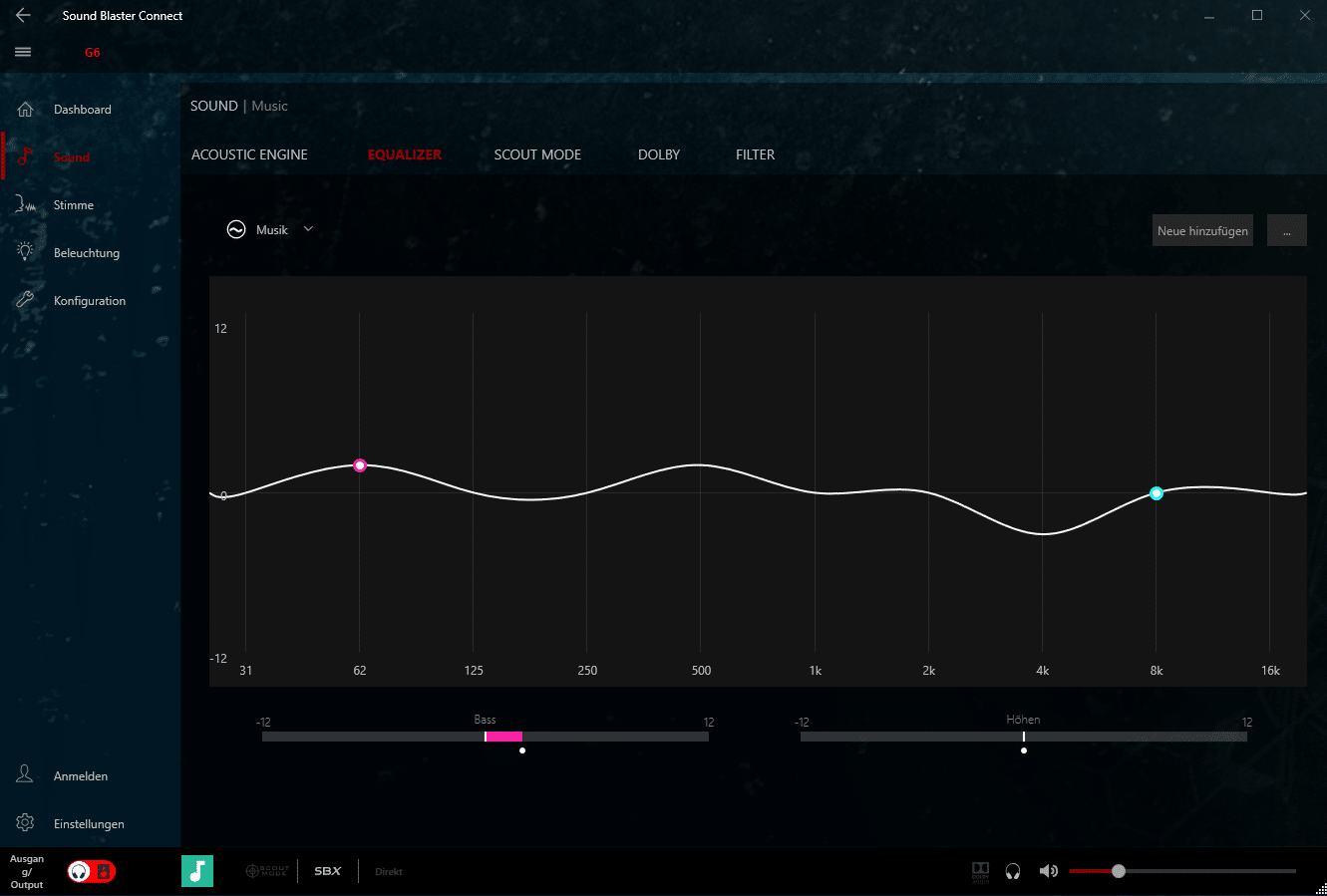1327x896 pixels.
Task: Open the three-dots more options menu
Action: (1286, 230)
